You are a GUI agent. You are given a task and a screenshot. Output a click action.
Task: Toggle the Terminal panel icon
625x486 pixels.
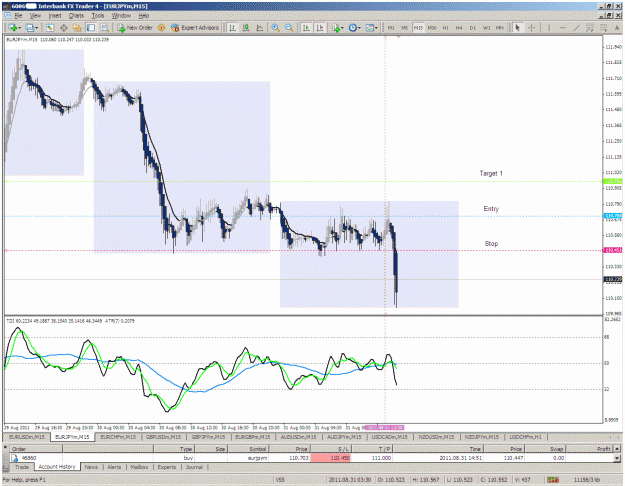(x=91, y=28)
